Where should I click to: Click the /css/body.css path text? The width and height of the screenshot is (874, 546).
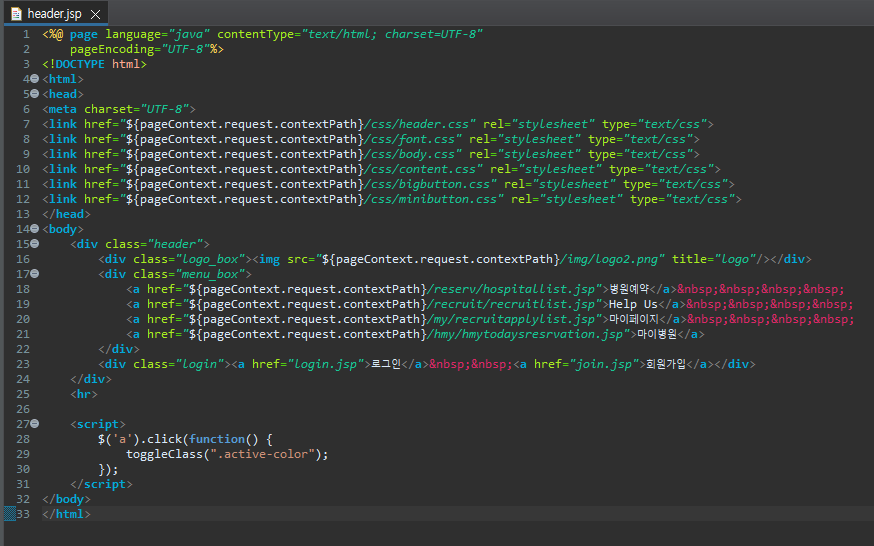tap(410, 154)
